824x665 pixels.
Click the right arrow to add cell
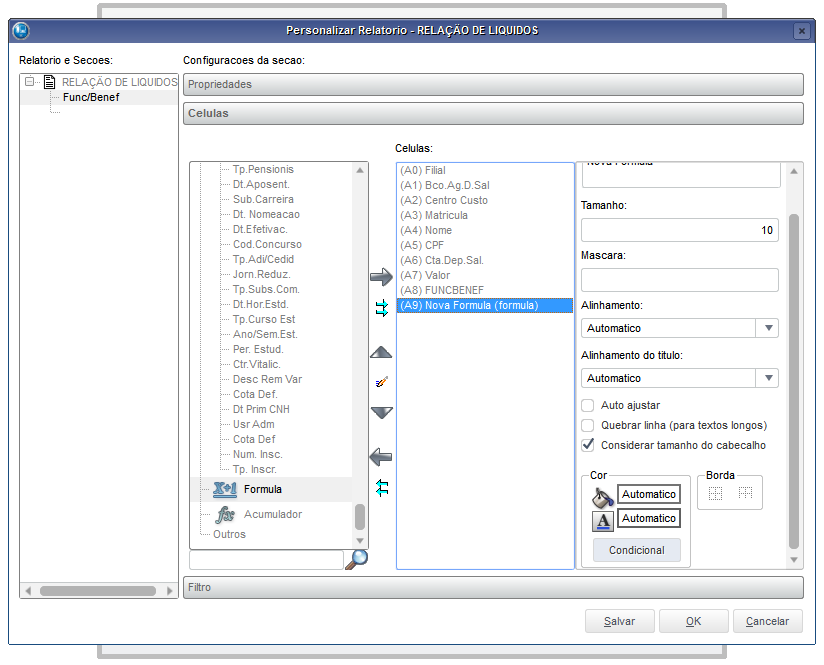tap(381, 277)
